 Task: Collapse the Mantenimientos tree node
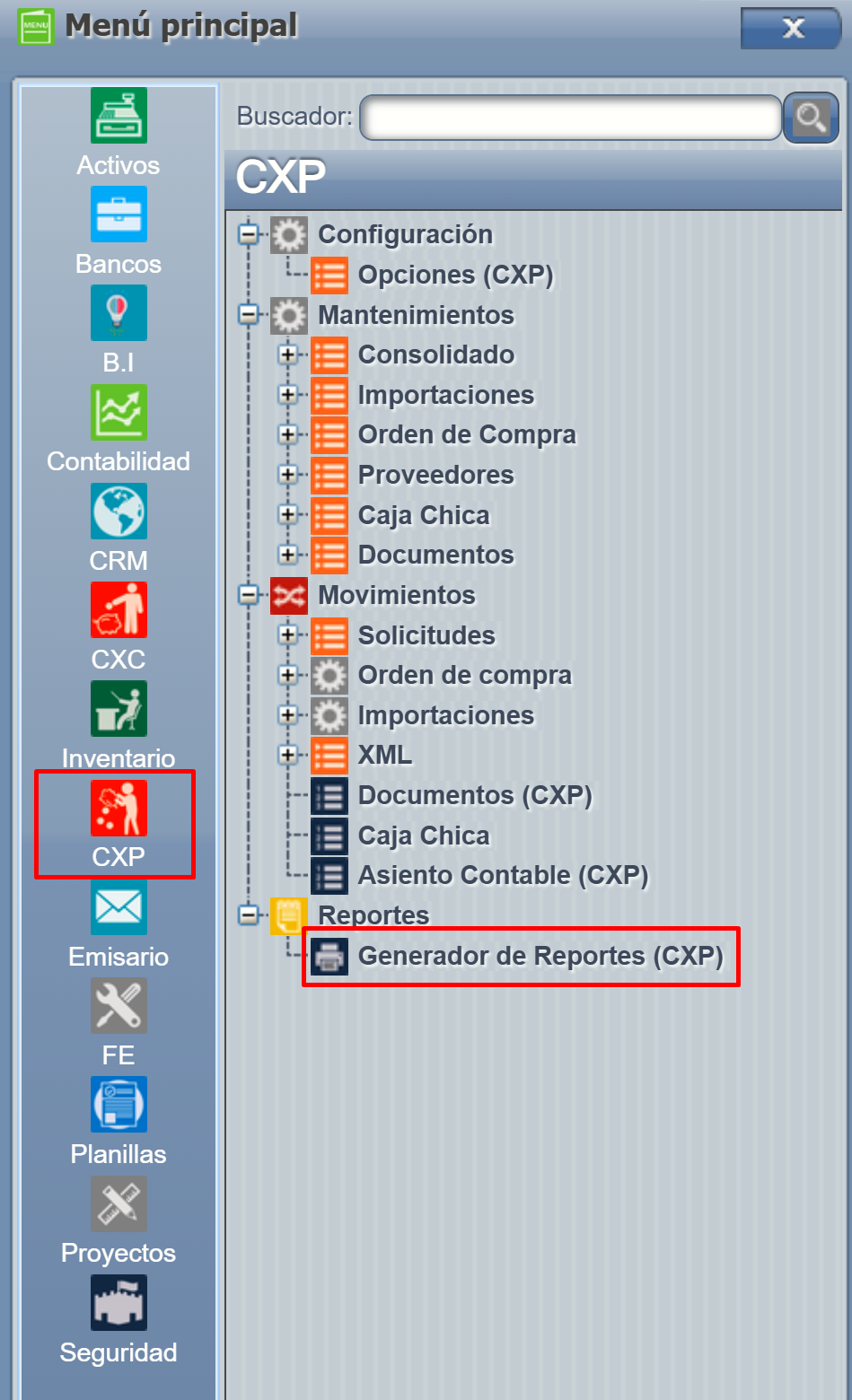pos(248,315)
